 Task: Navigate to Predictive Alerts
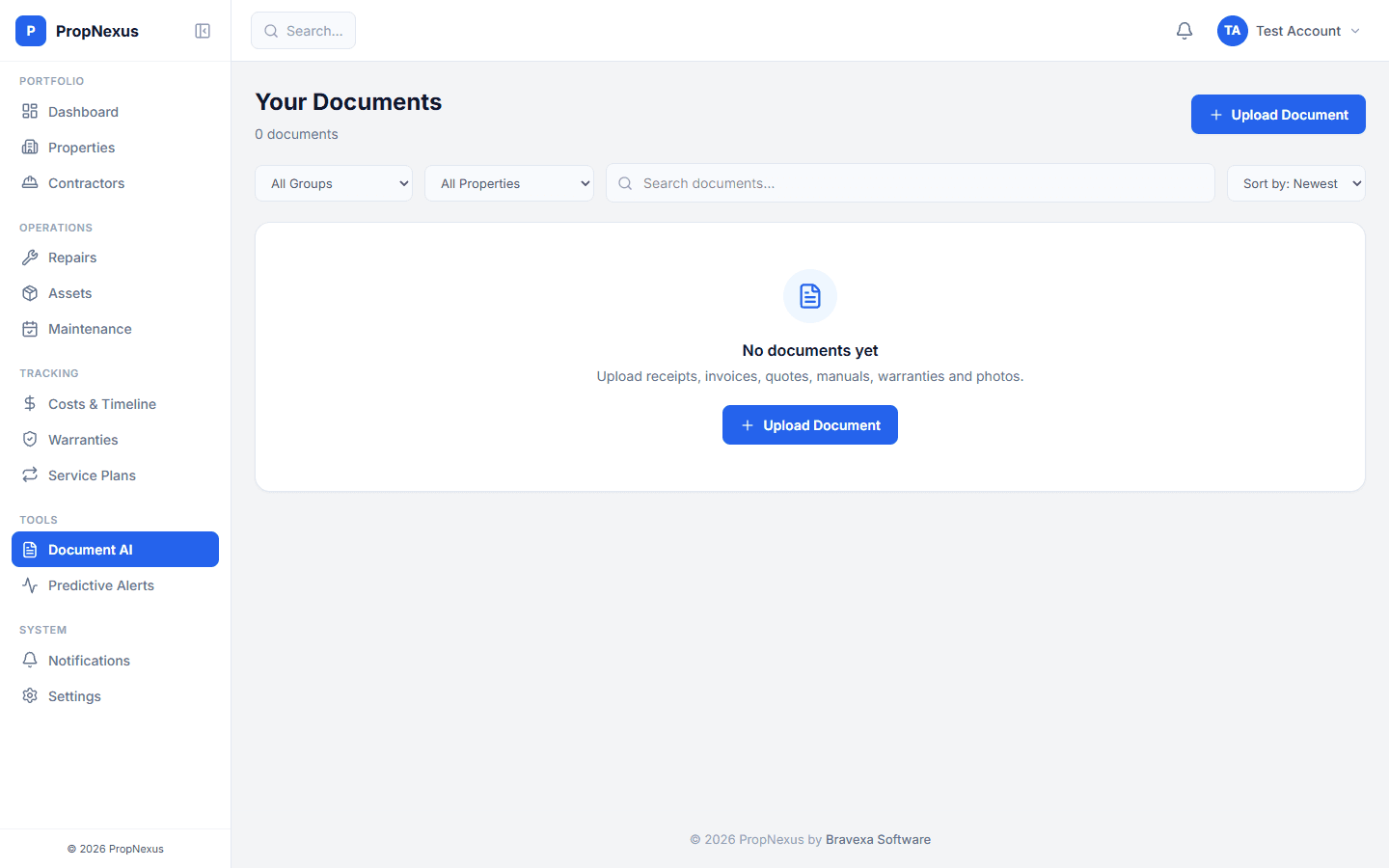tap(101, 585)
